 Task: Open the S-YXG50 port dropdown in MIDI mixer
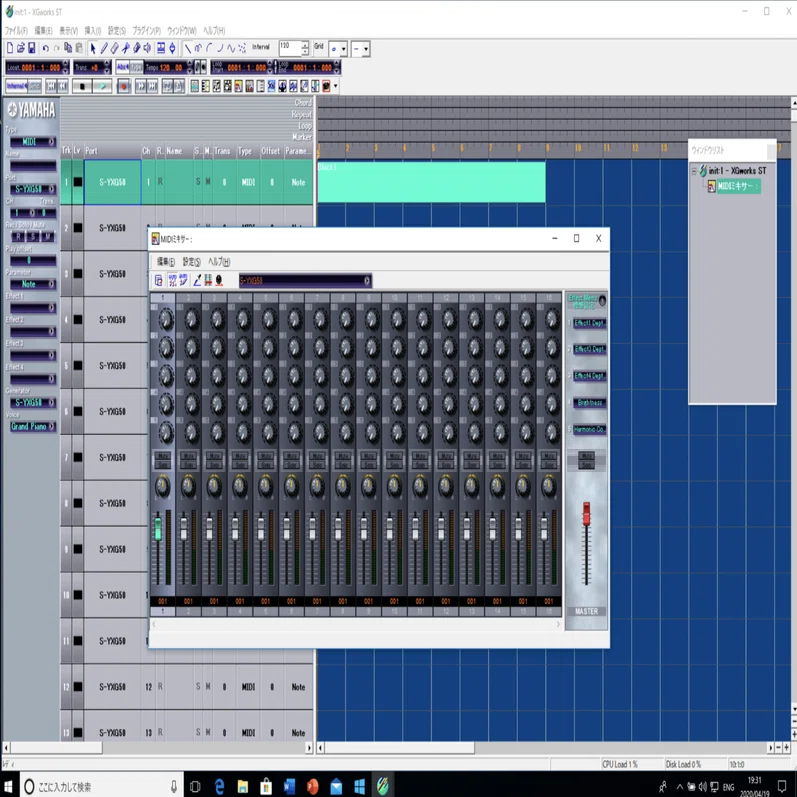pyautogui.click(x=305, y=281)
